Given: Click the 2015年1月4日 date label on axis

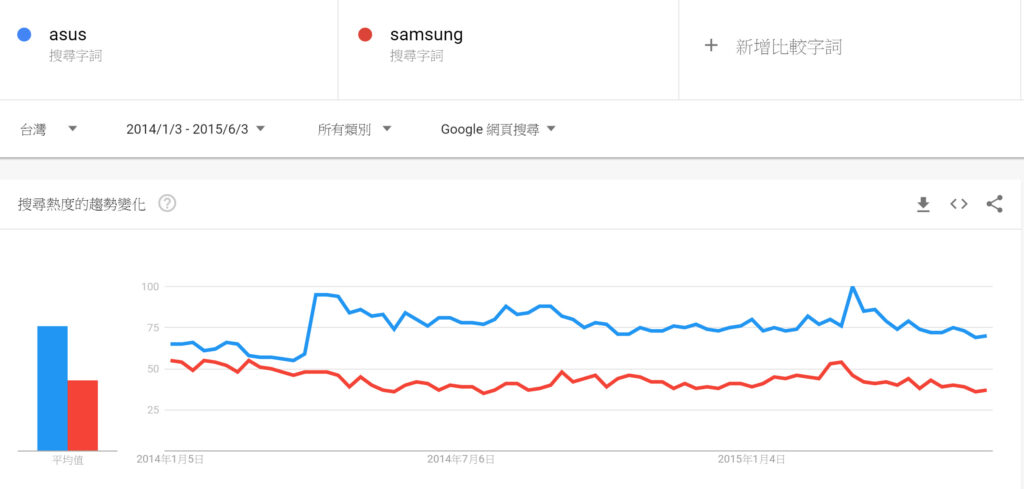Looking at the screenshot, I should click(x=752, y=460).
